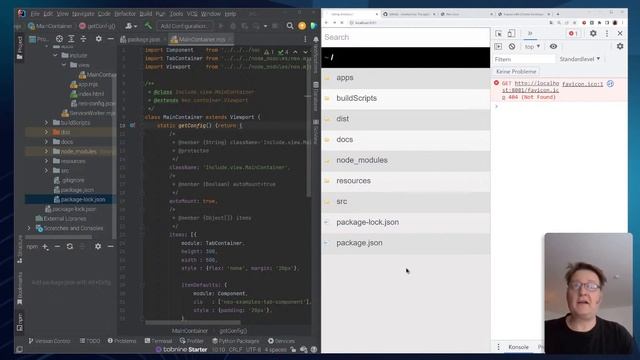Click the favicon.ico:1 source link in console
The height and width of the screenshot is (360, 640).
[582, 84]
